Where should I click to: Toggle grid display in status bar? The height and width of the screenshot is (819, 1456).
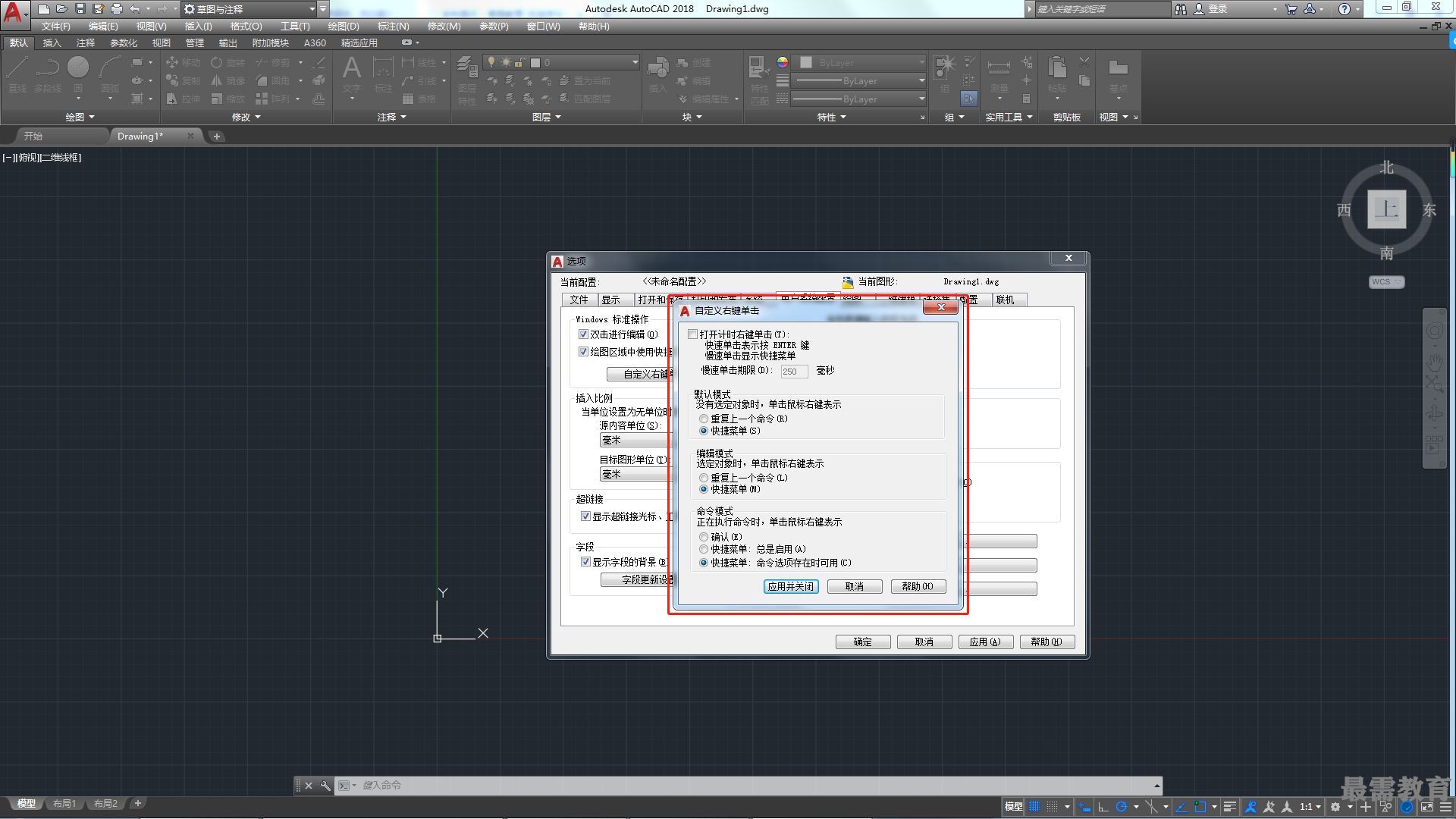(x=1034, y=807)
